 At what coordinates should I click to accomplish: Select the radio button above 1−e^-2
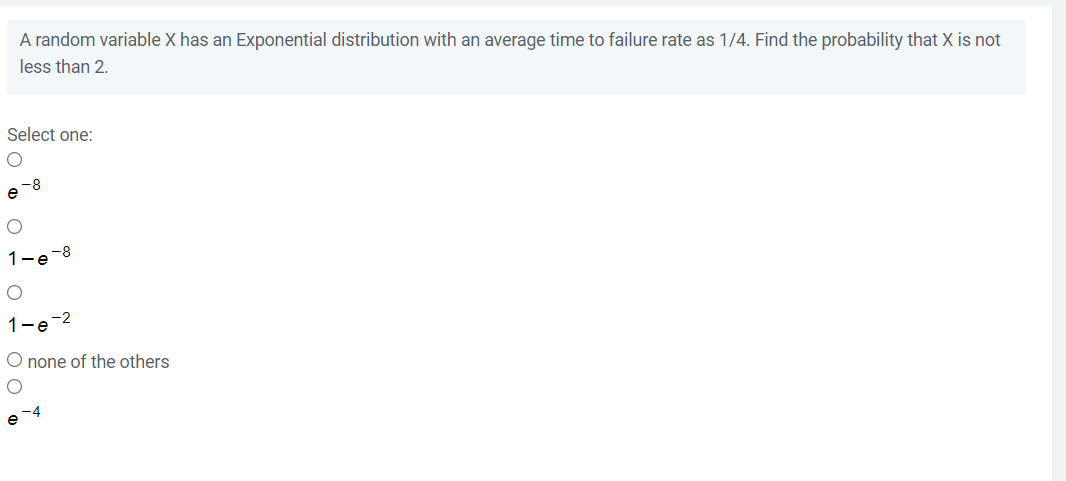[14, 293]
